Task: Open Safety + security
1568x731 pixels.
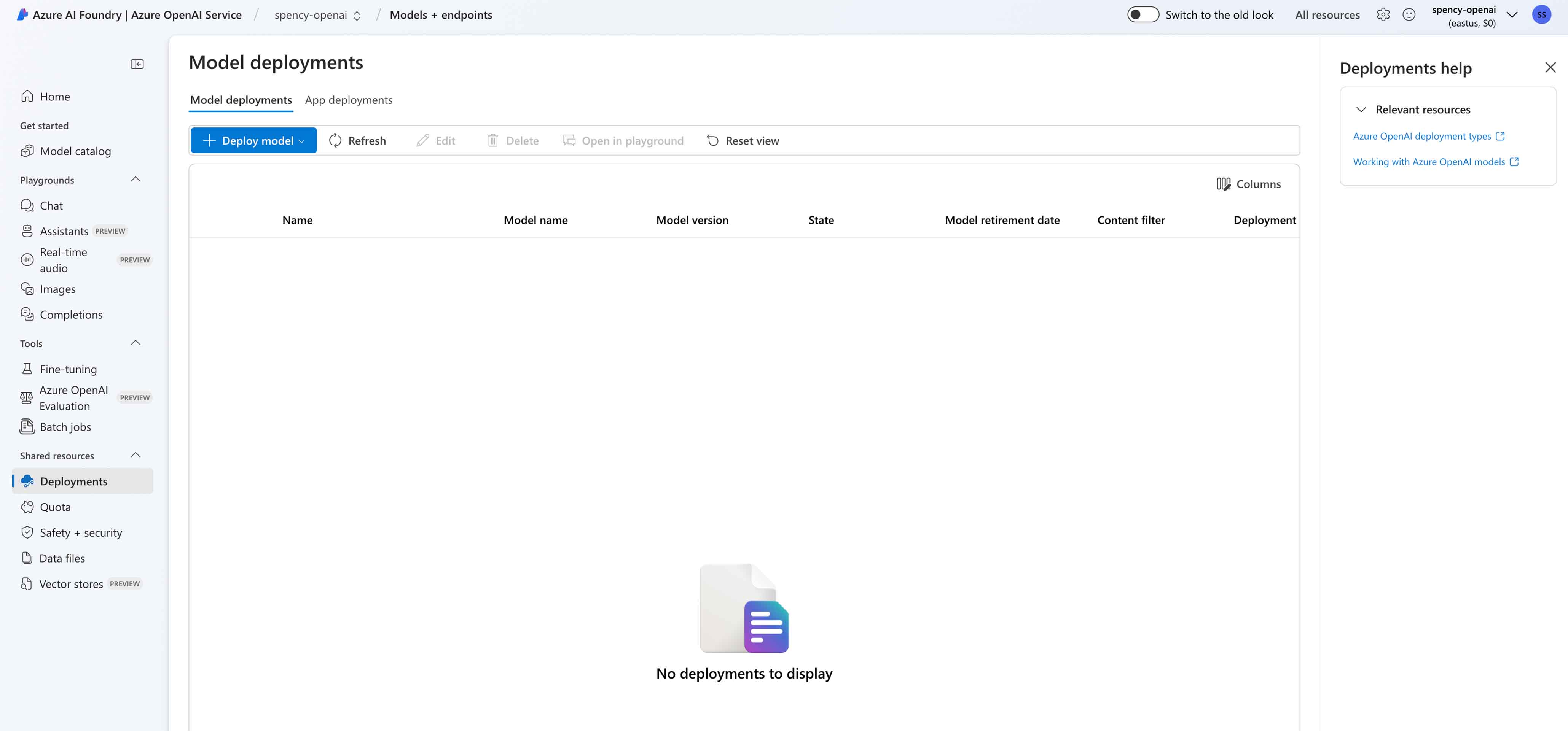Action: point(81,533)
